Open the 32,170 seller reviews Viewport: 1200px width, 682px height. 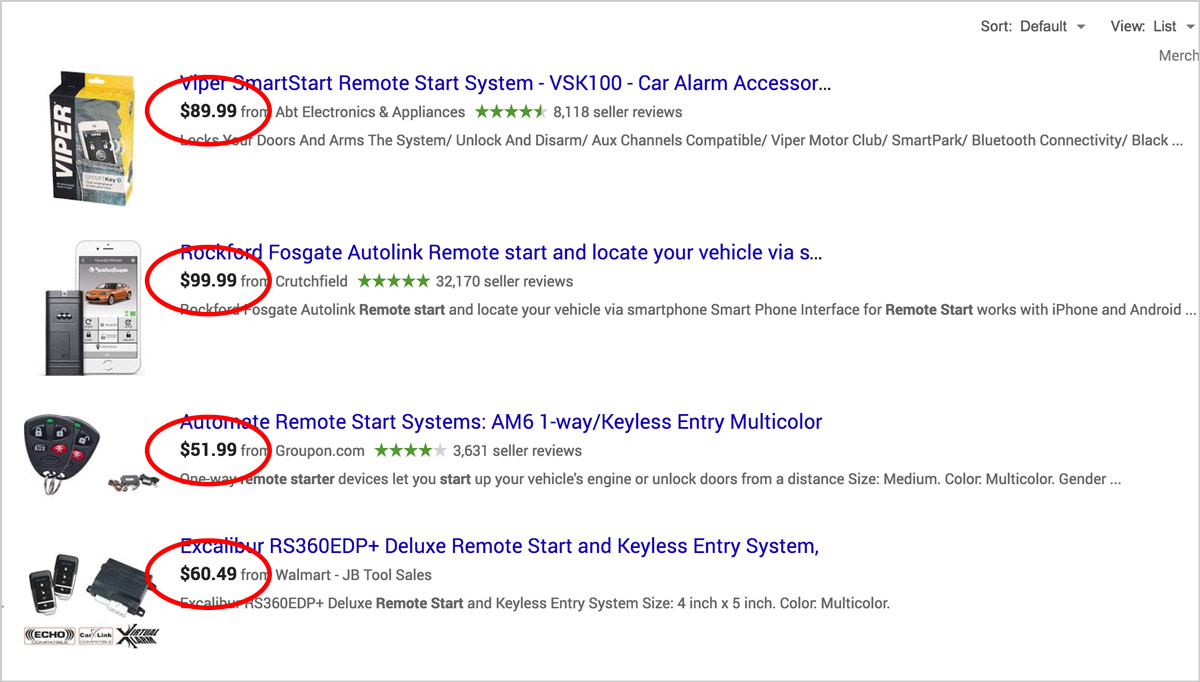[504, 281]
